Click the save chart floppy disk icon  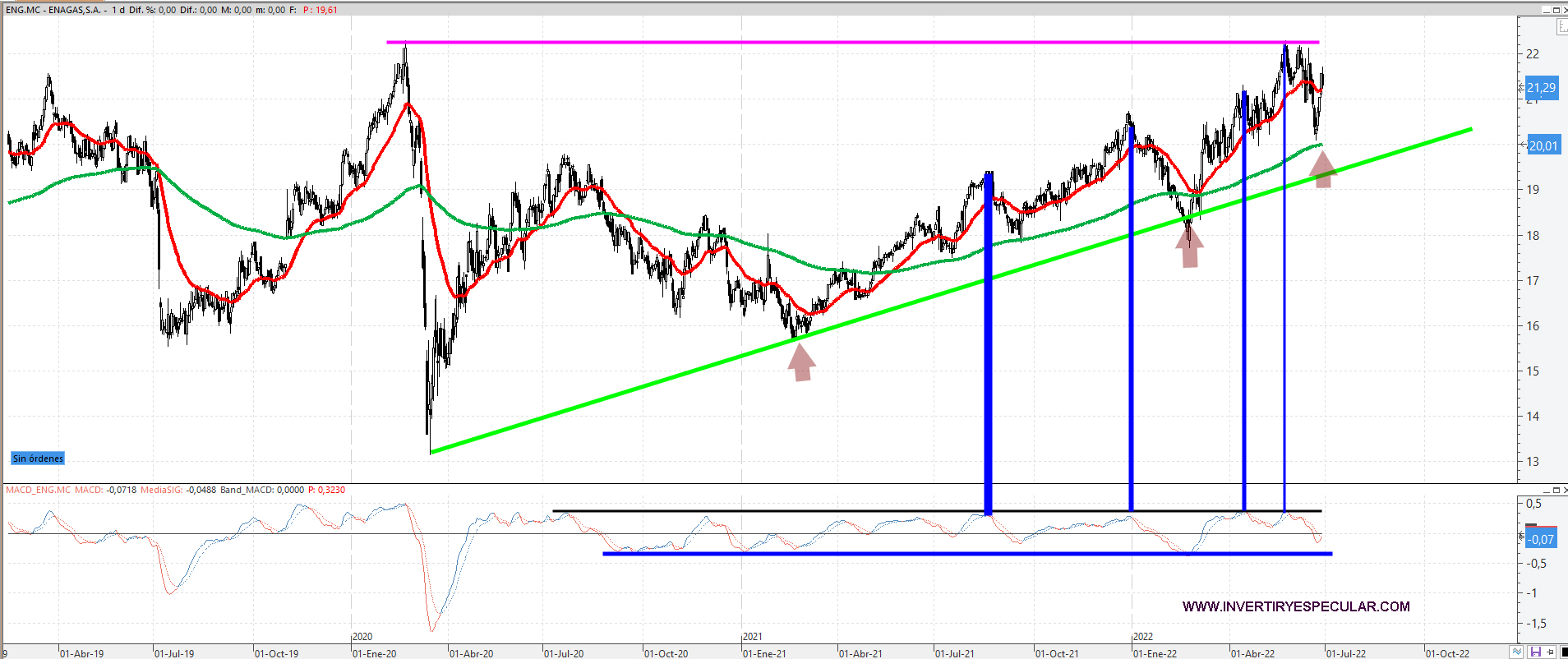[1535, 652]
